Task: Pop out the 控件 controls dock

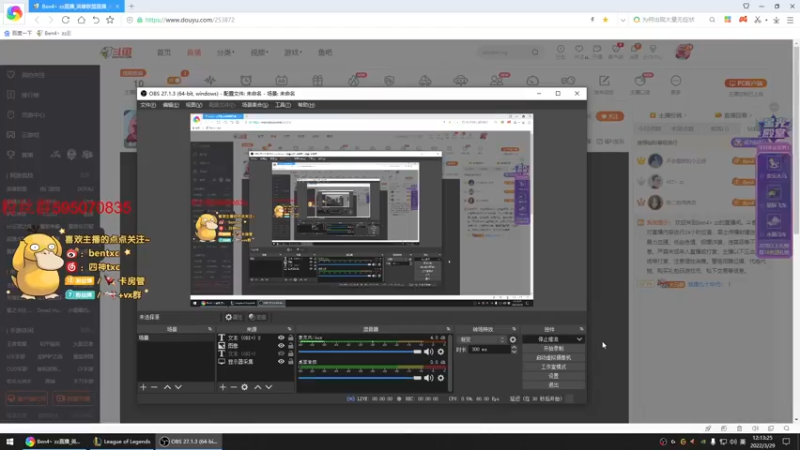Action: (x=581, y=329)
